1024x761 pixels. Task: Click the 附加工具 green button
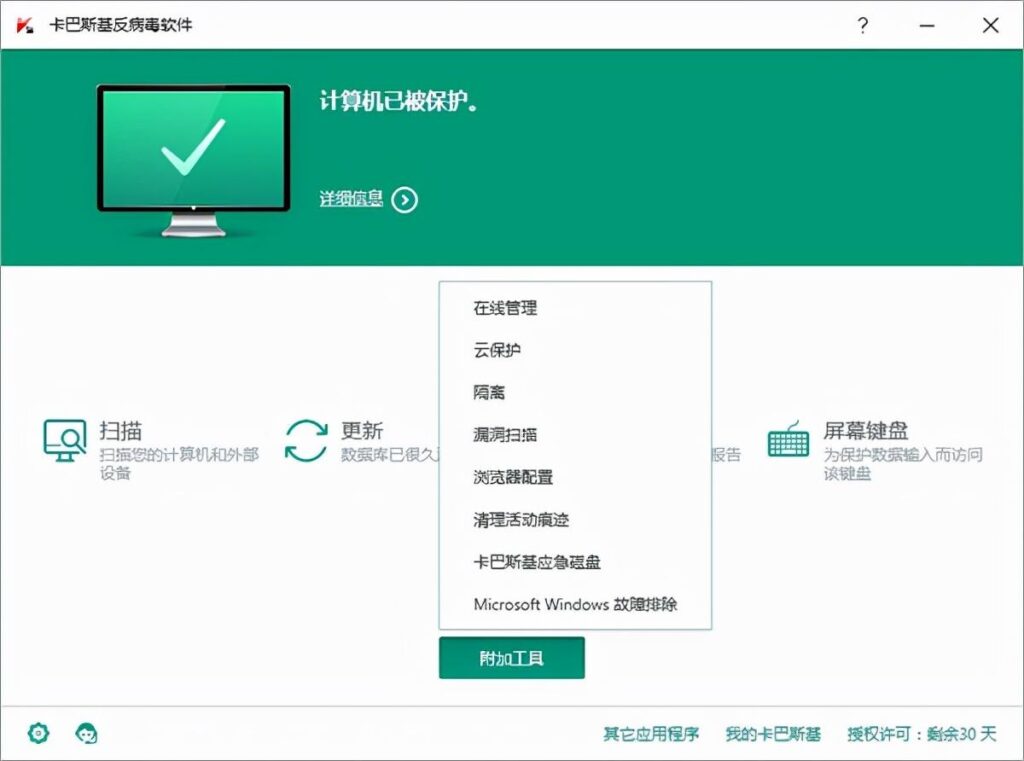(511, 658)
